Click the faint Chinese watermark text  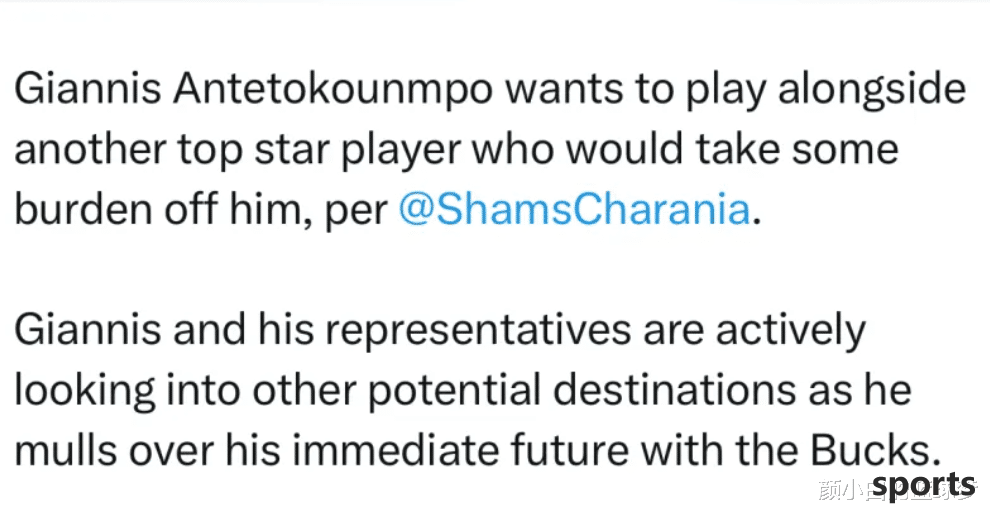click(x=897, y=489)
